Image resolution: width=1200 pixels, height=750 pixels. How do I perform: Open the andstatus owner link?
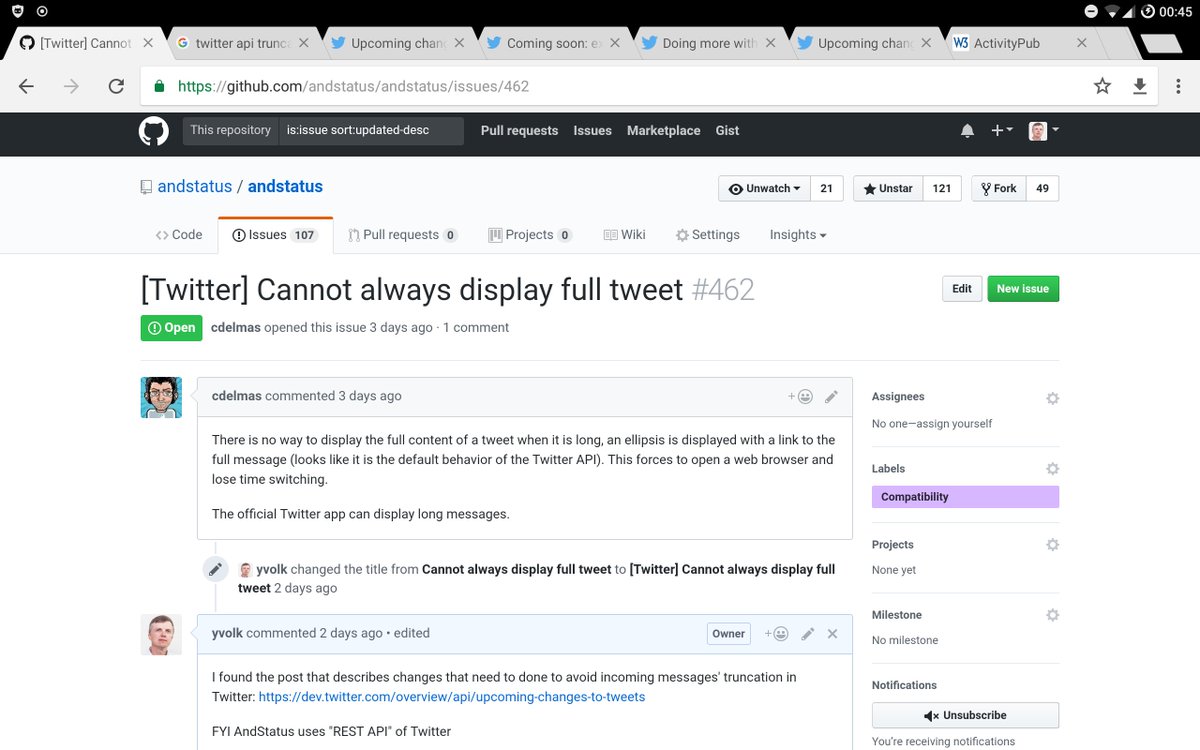(x=195, y=187)
